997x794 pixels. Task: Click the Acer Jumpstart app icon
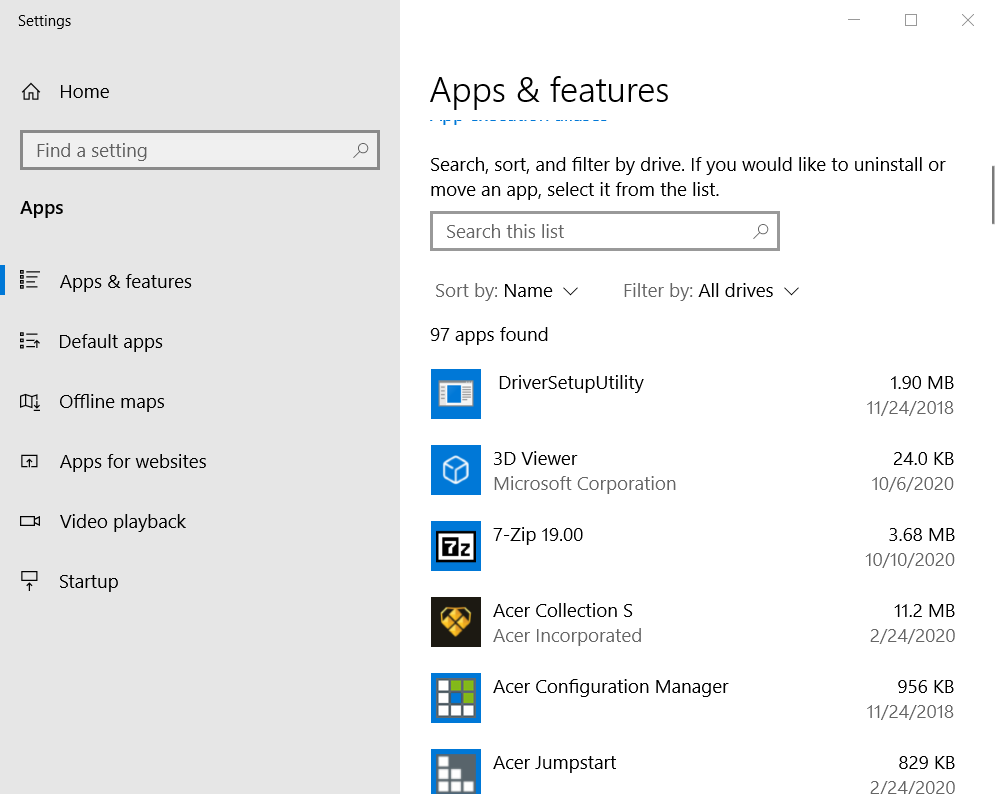tap(455, 772)
